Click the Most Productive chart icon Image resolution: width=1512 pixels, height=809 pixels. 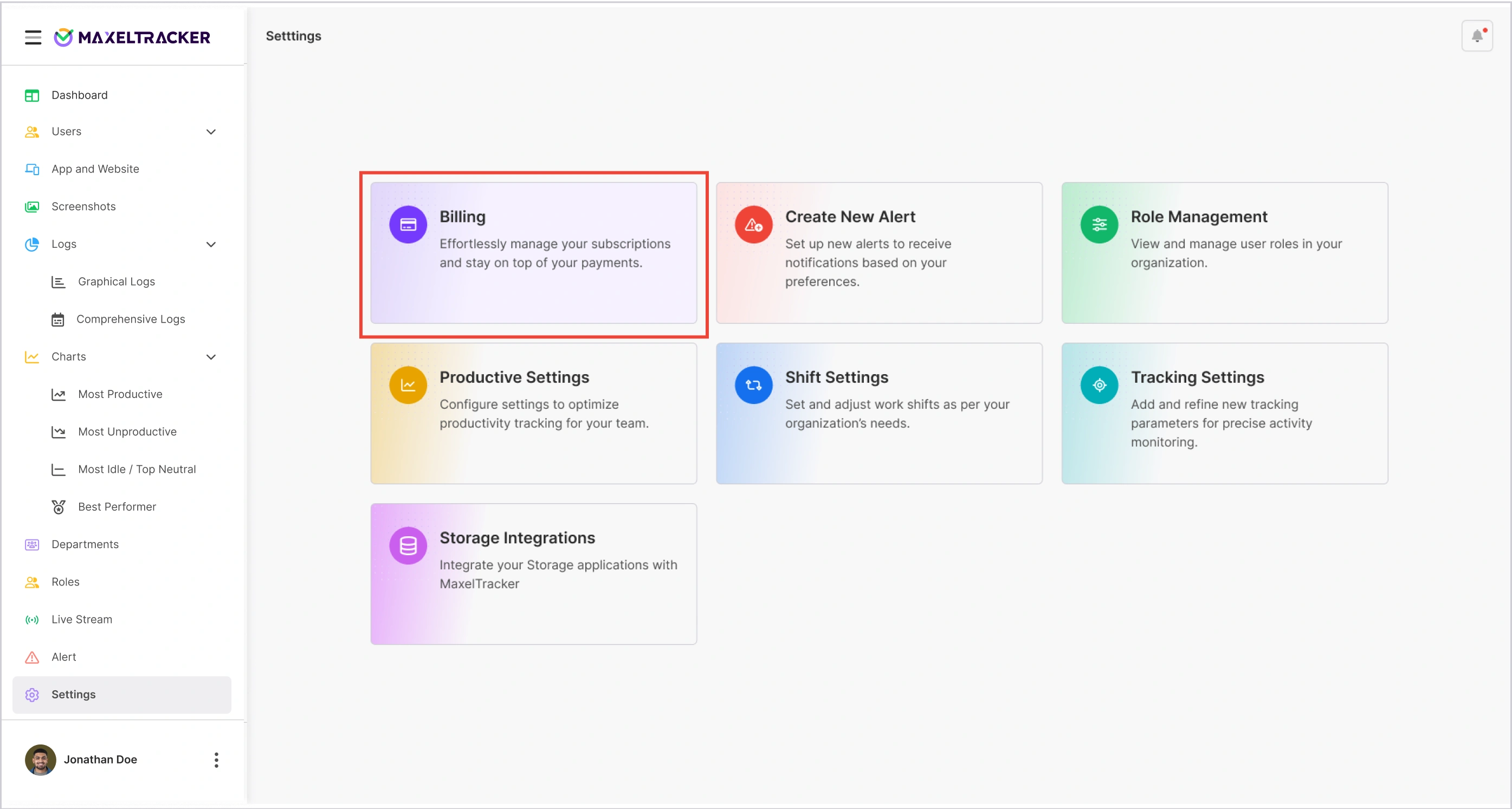point(58,395)
